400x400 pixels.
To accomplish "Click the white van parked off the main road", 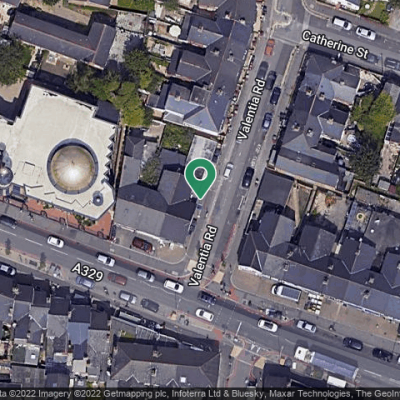I will 287,292.
